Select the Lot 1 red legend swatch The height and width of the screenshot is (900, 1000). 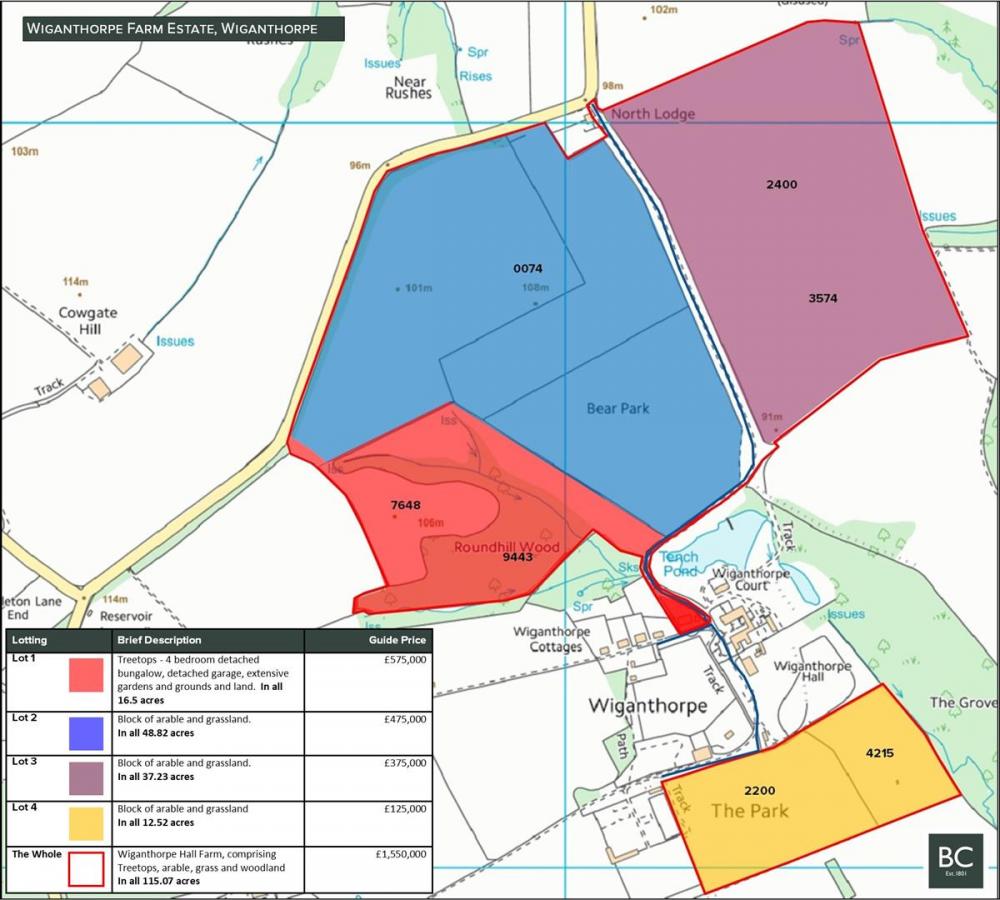click(x=86, y=675)
